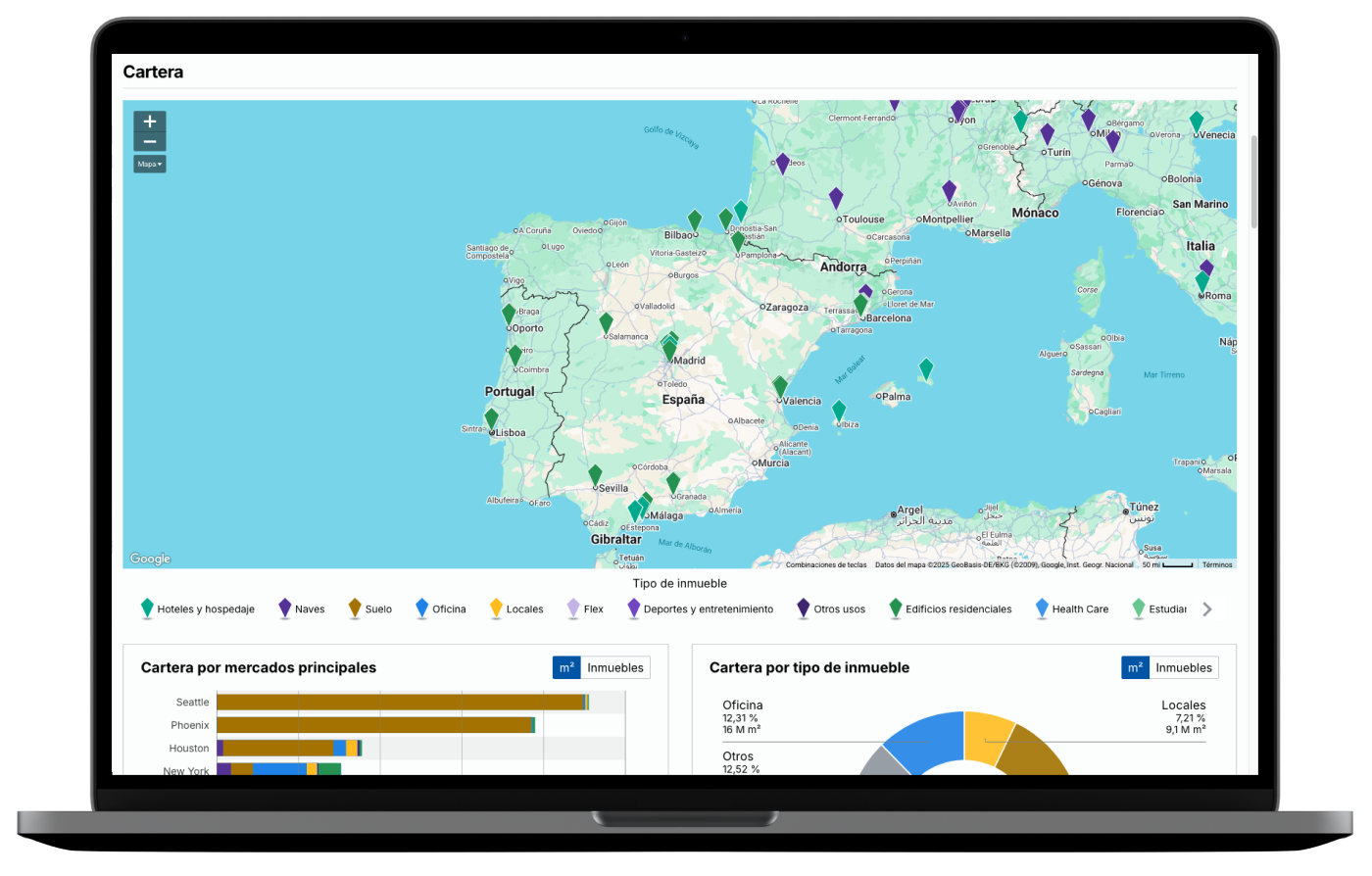Show more legend items with right chevron

coord(1207,609)
